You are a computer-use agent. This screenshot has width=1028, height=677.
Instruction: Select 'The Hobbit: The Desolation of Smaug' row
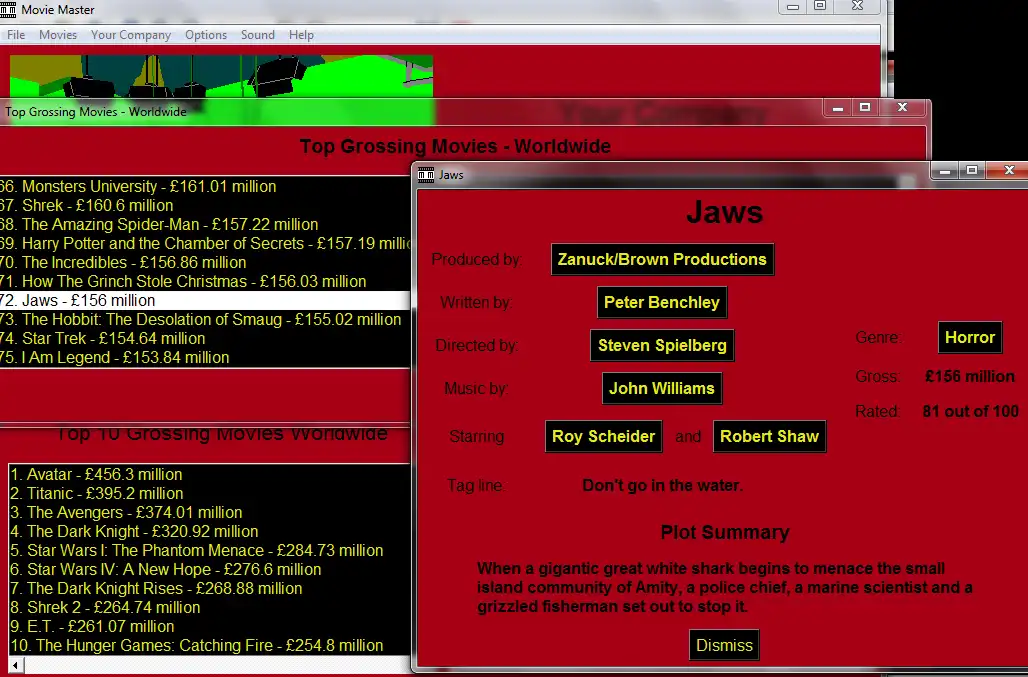point(205,319)
